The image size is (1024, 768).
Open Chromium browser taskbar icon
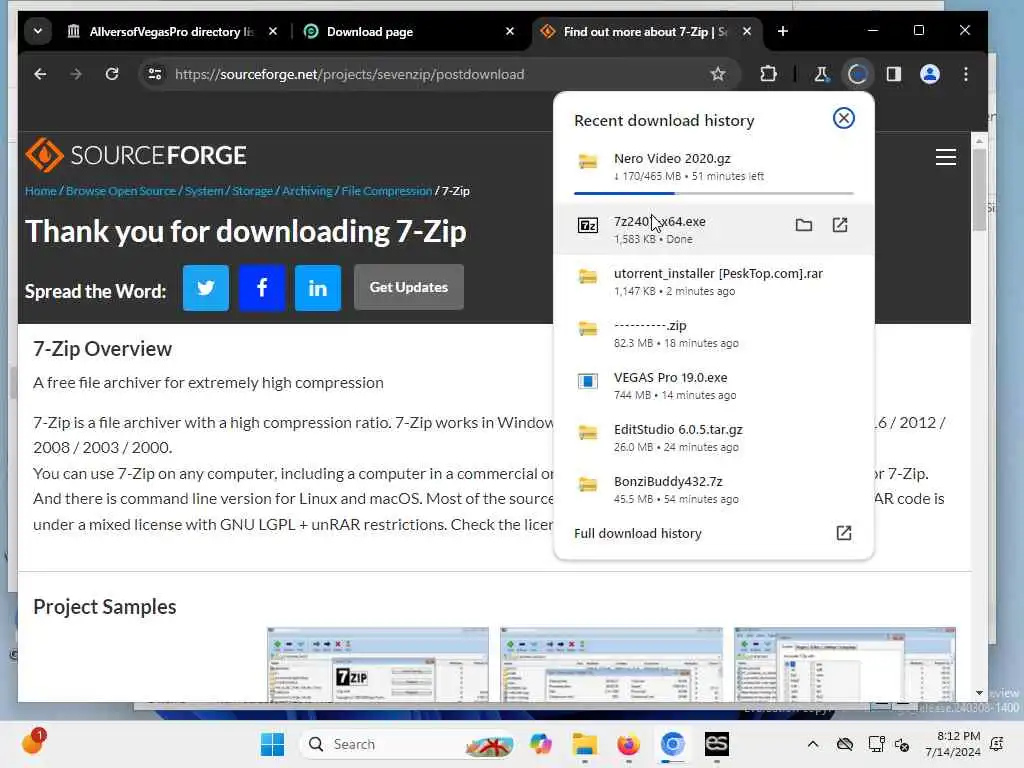673,744
